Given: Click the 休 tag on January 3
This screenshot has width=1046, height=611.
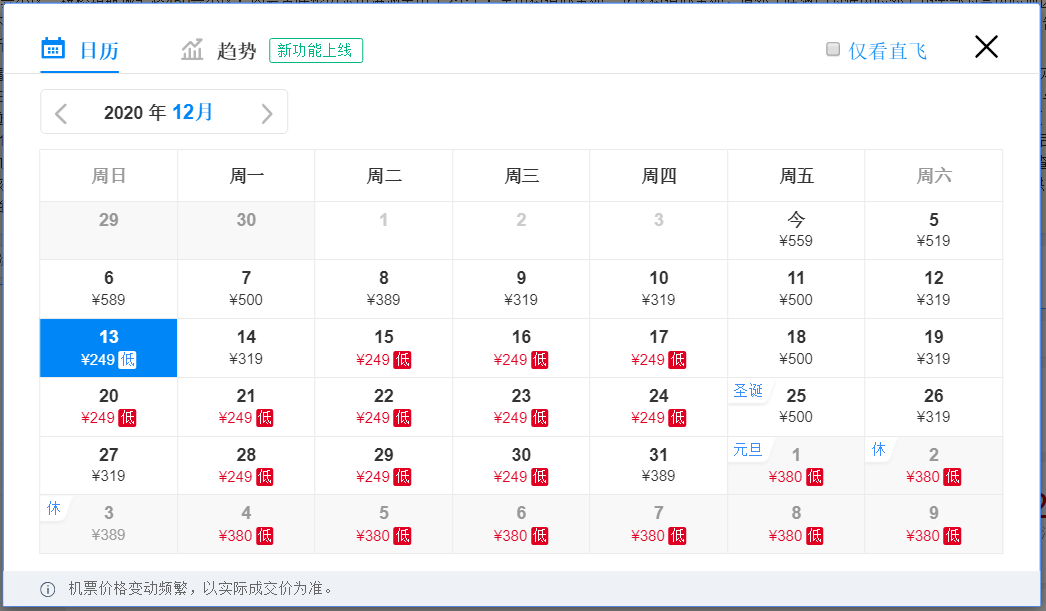Looking at the screenshot, I should click(53, 508).
